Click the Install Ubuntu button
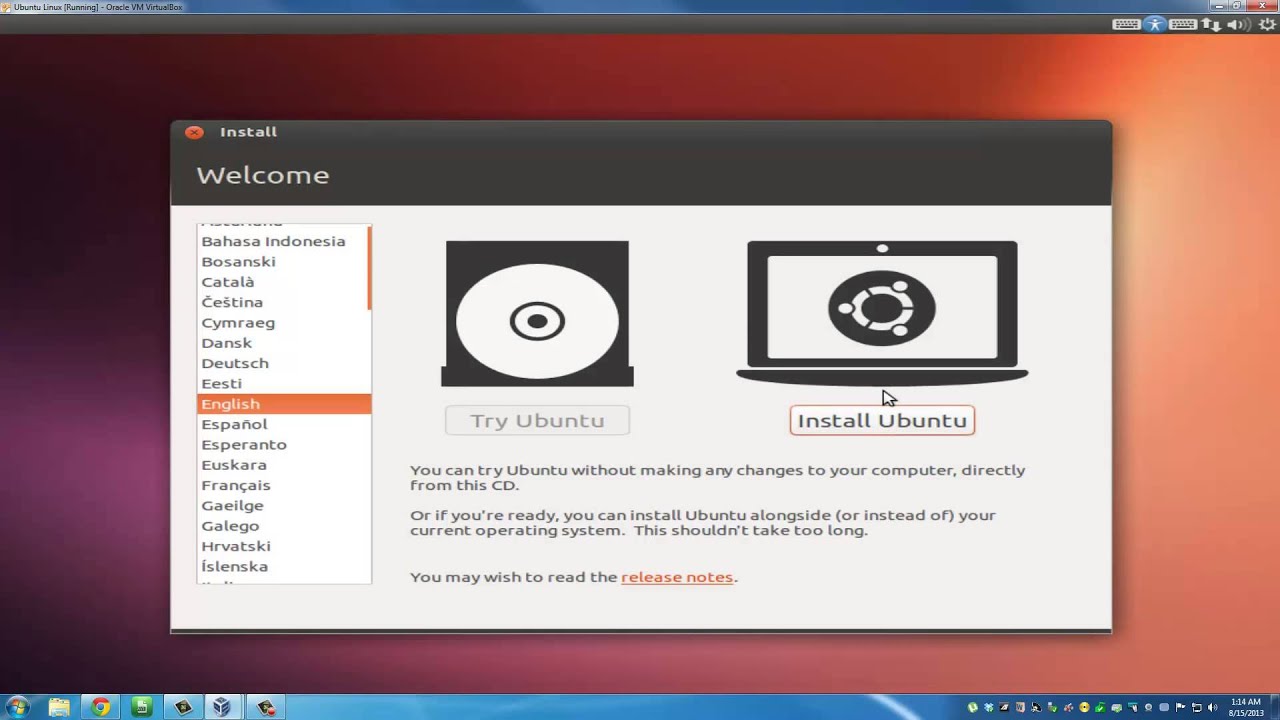The image size is (1280, 720). click(x=882, y=420)
